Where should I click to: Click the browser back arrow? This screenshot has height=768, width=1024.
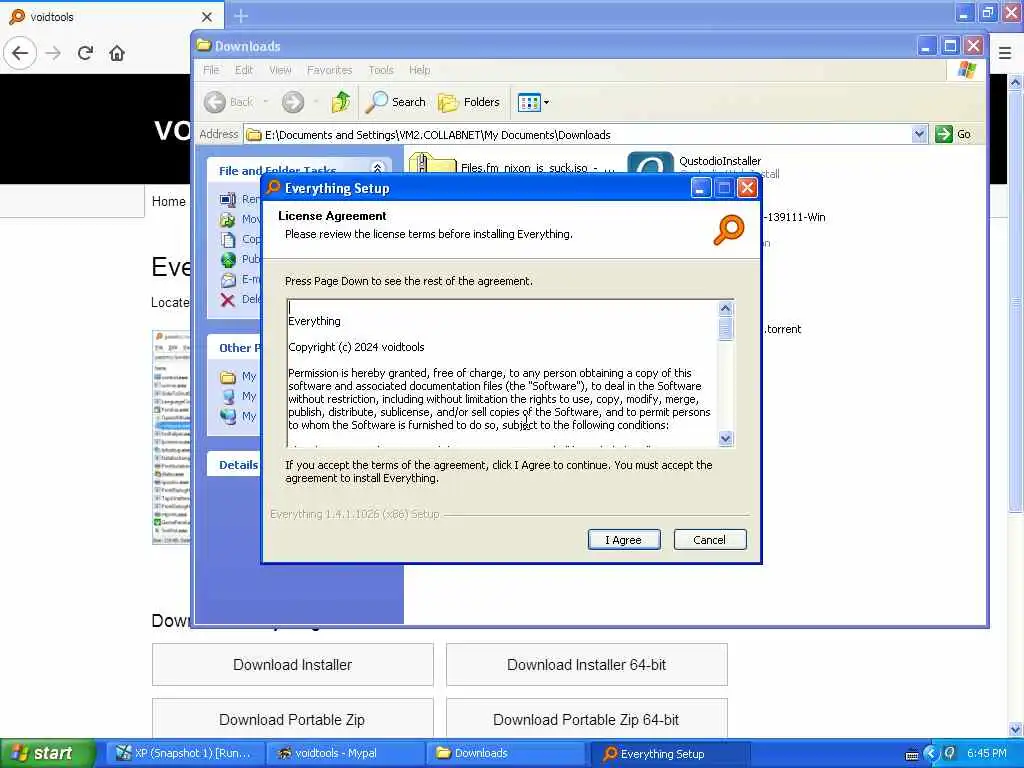tap(20, 53)
